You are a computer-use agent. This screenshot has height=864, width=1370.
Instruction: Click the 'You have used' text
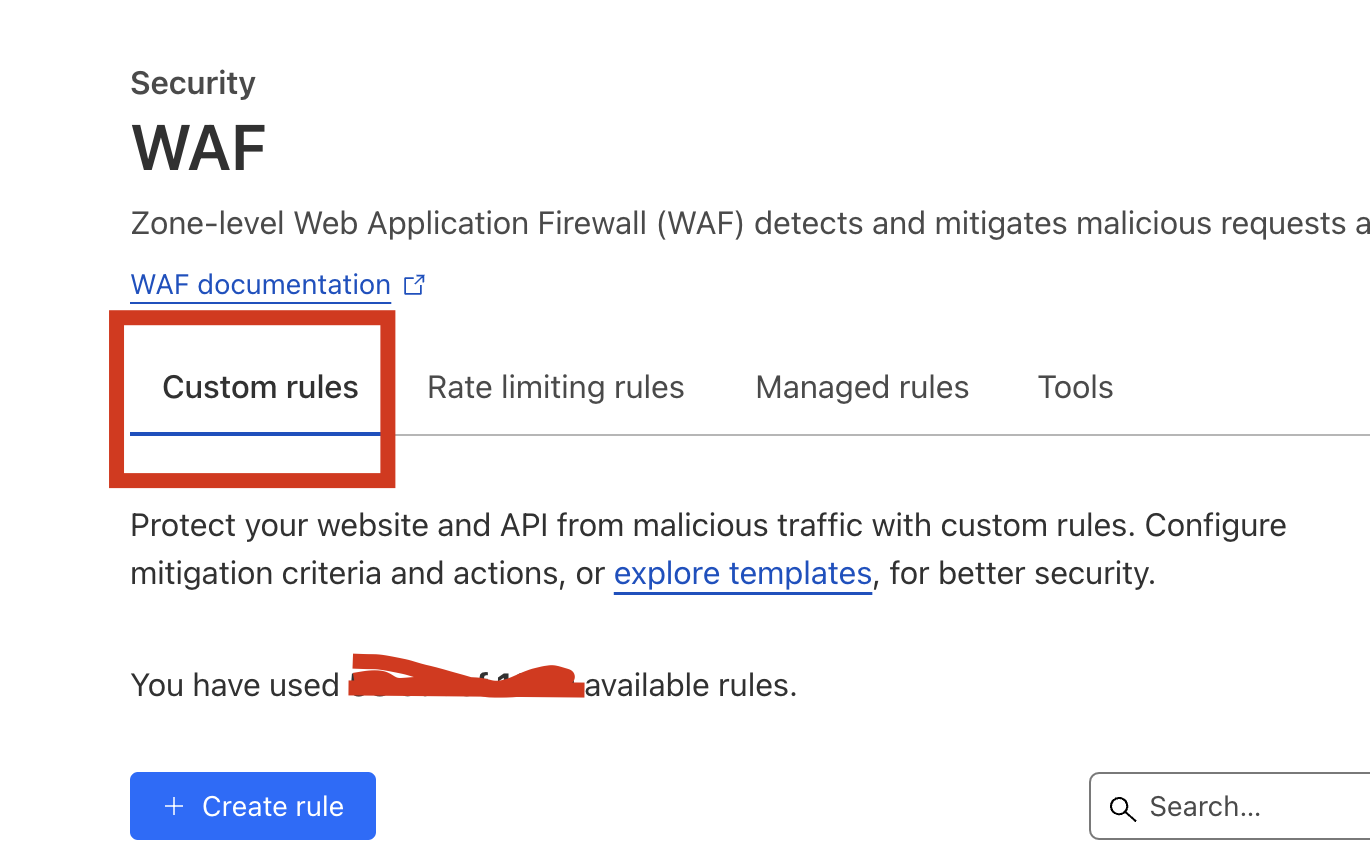click(235, 686)
